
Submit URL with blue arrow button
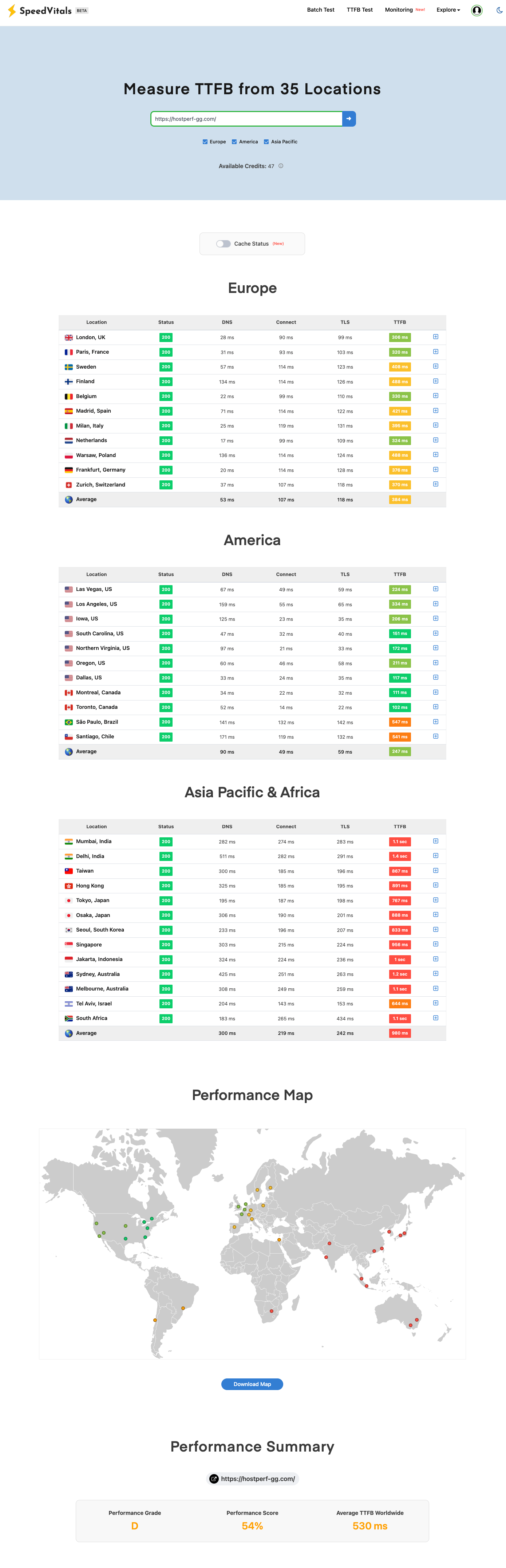(x=349, y=119)
